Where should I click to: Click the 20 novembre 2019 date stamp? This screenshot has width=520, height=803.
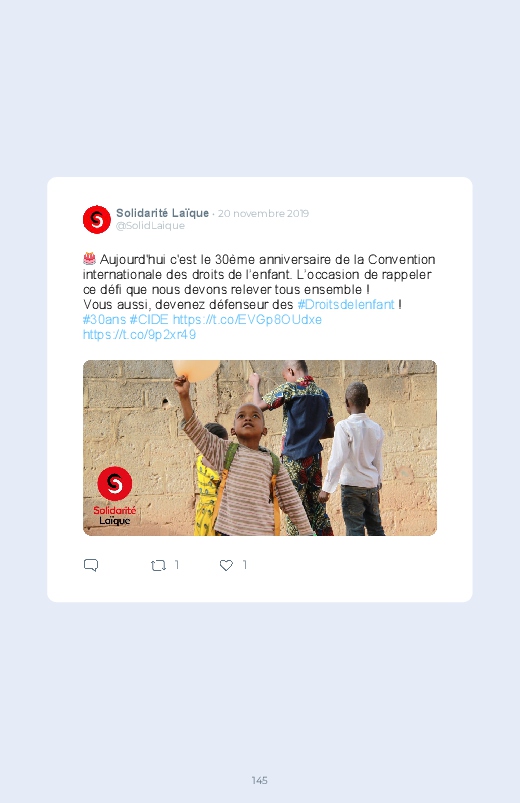[x=263, y=214]
